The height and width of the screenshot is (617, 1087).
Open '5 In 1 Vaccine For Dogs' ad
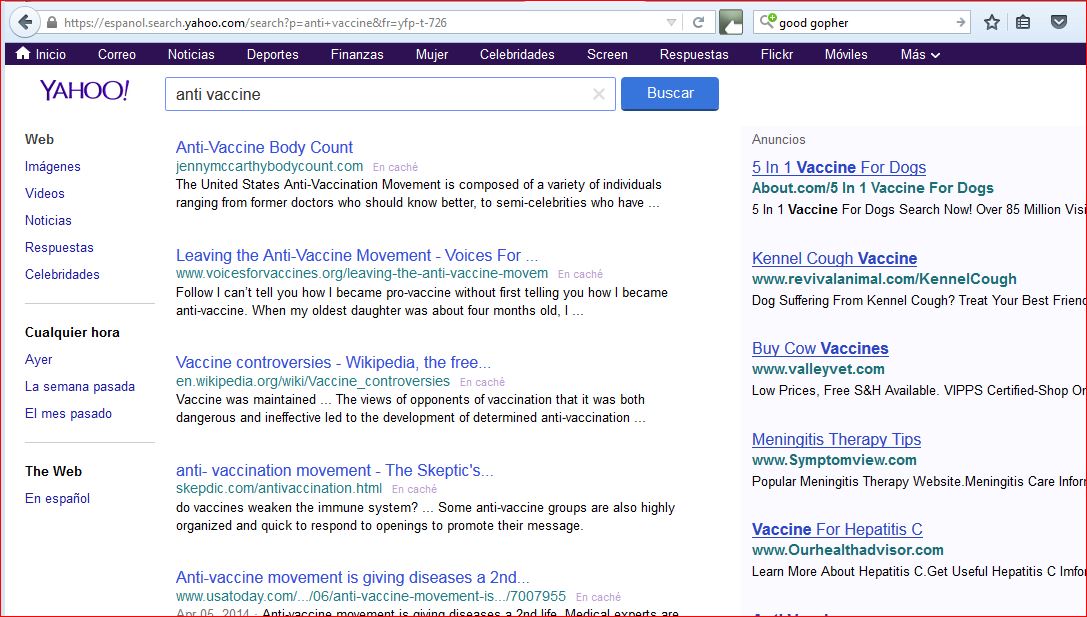pyautogui.click(x=839, y=167)
